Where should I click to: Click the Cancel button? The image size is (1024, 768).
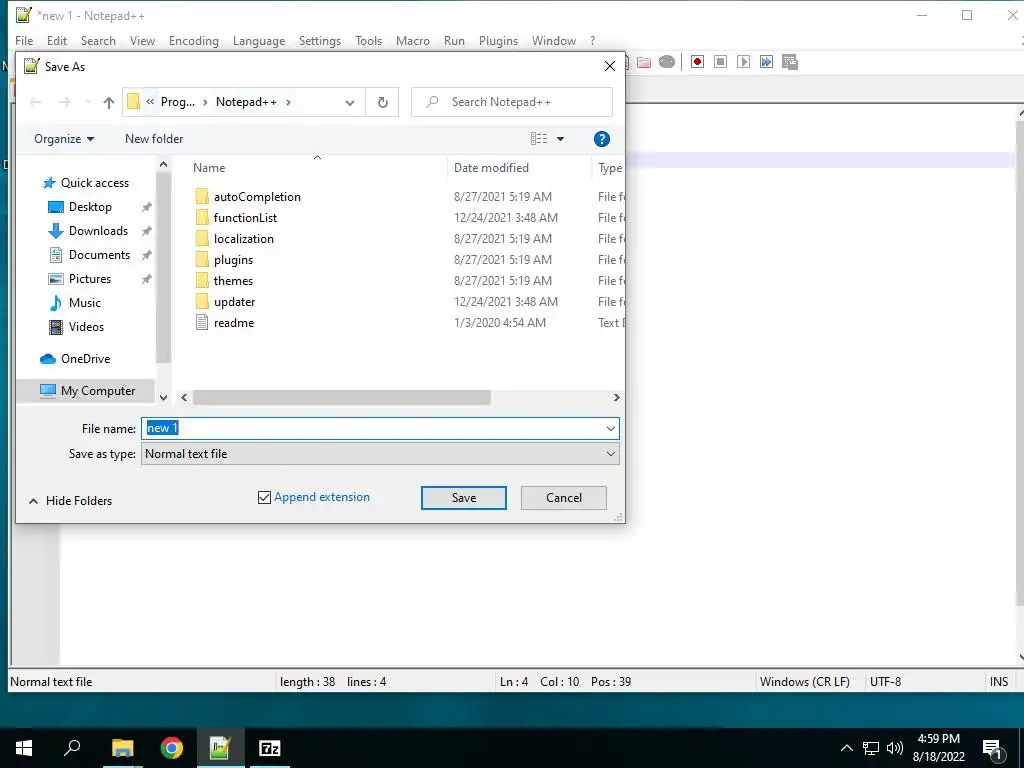(564, 498)
